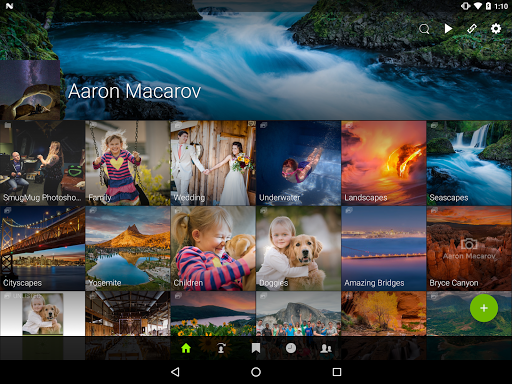512x384 pixels.
Task: Tap the green add plus button
Action: [484, 308]
